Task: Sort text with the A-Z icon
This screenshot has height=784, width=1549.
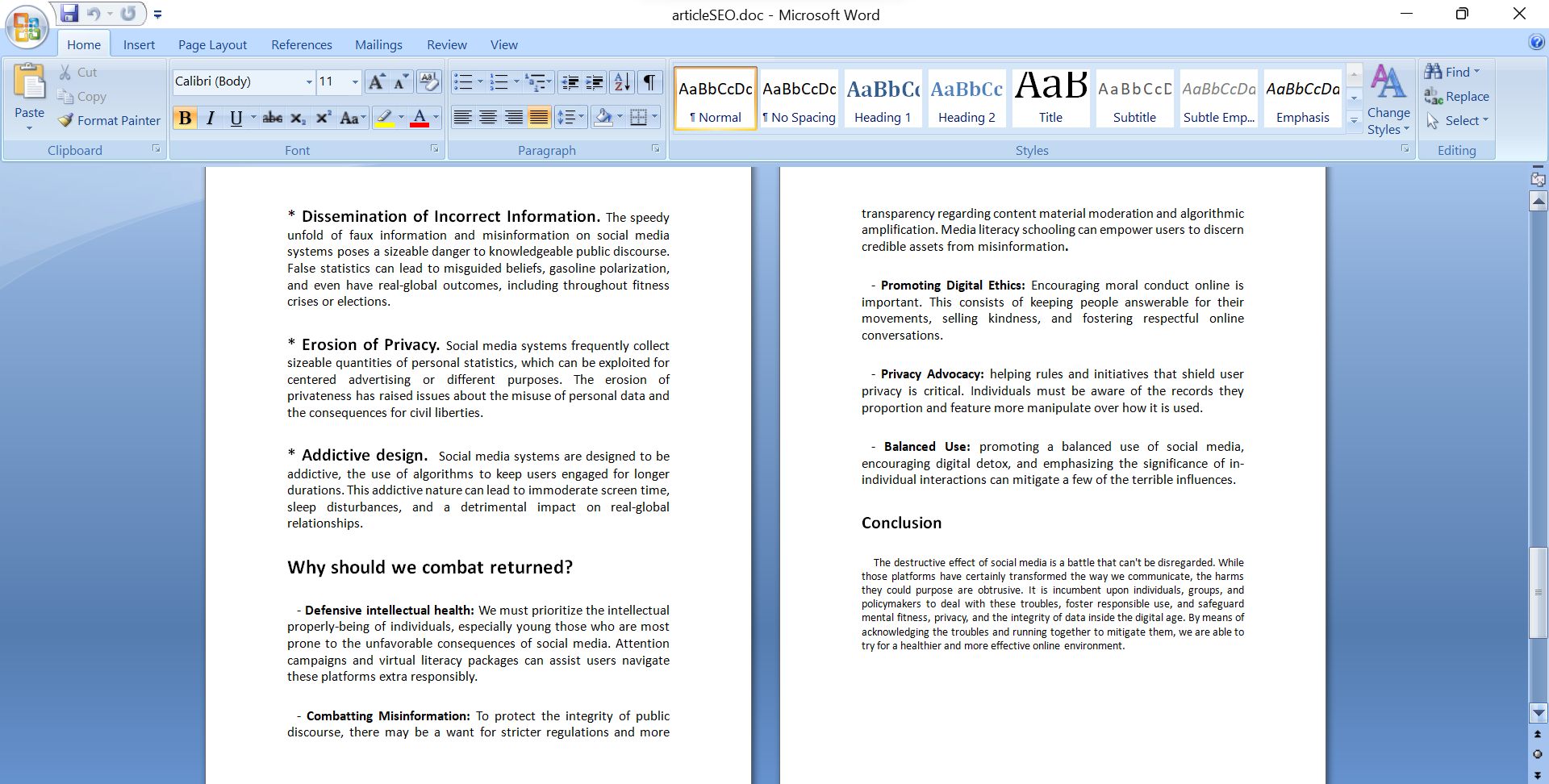Action: 621,81
